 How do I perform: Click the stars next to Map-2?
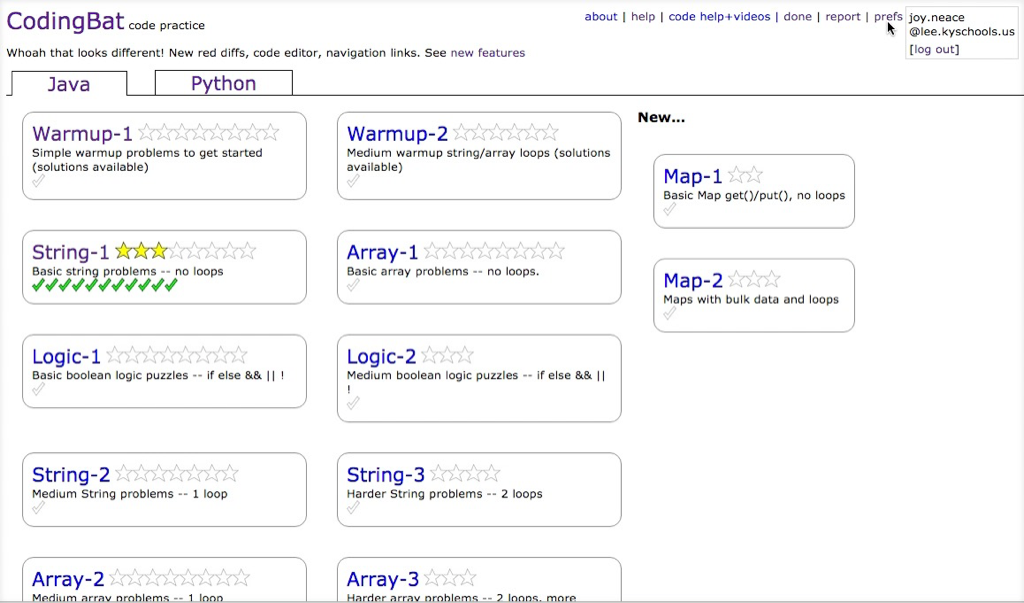tap(753, 280)
